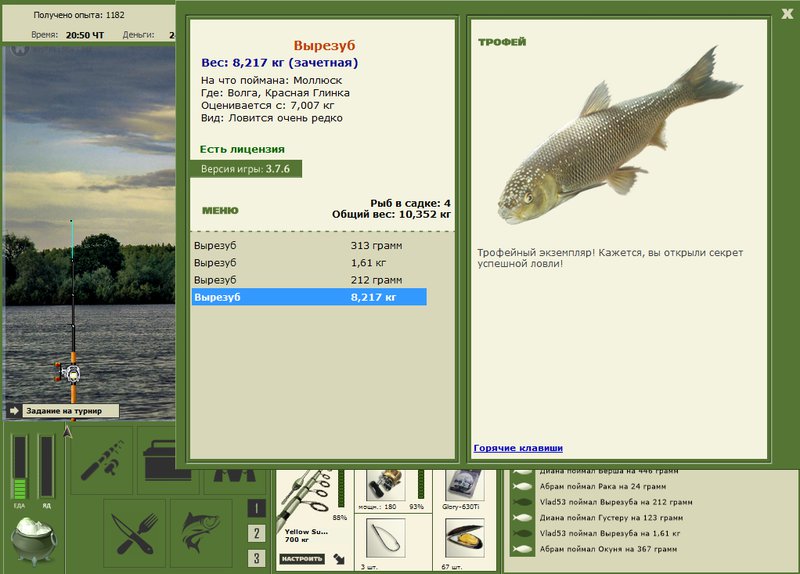Click the ЕДА food level bar
The height and width of the screenshot is (574, 800).
tap(19, 467)
